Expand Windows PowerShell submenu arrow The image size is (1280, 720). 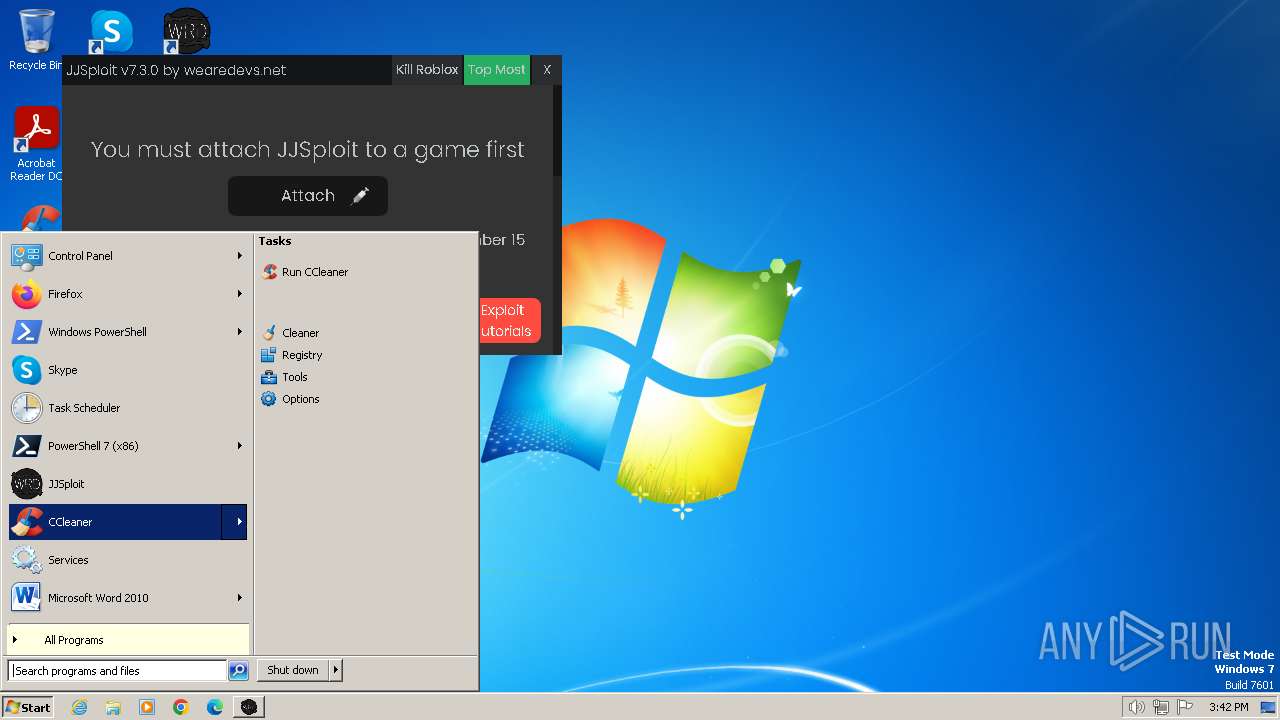(x=240, y=332)
